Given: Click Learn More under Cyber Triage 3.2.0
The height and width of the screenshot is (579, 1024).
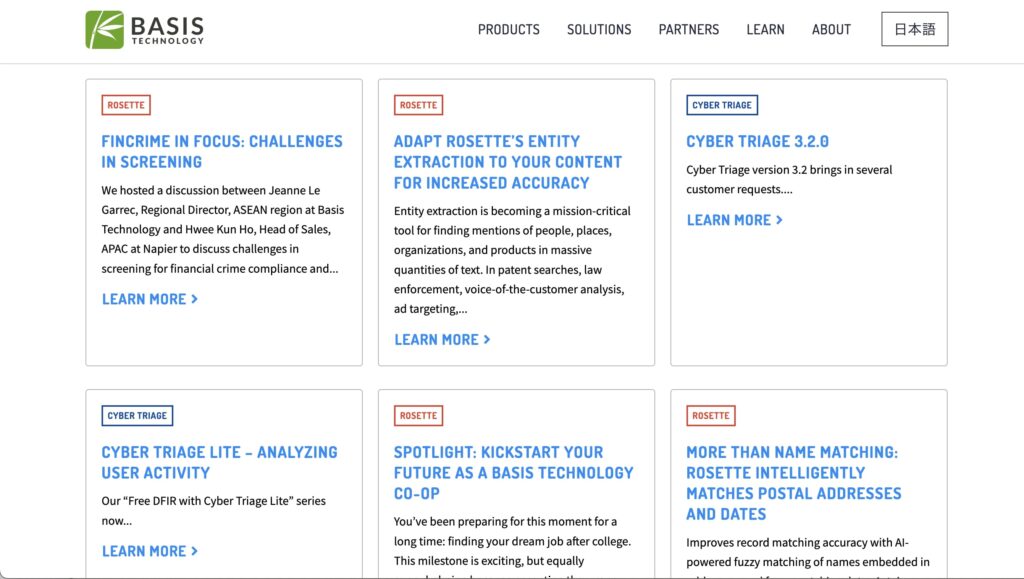Looking at the screenshot, I should (734, 220).
